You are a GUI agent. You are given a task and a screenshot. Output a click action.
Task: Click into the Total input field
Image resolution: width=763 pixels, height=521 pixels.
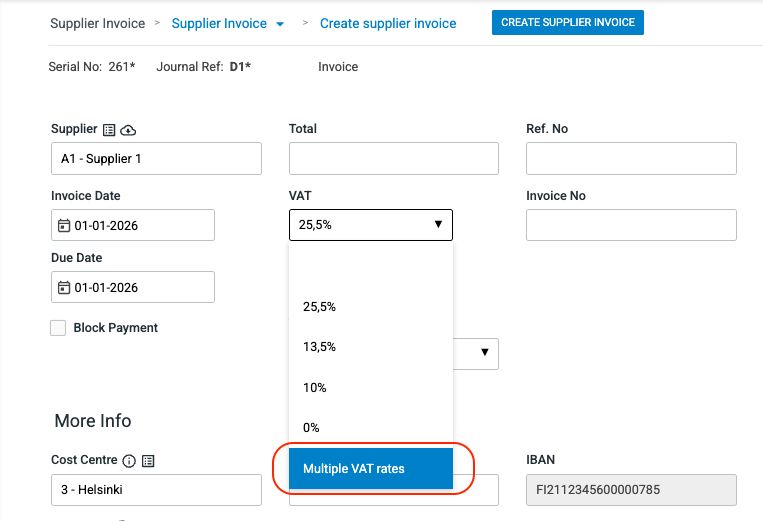click(393, 159)
